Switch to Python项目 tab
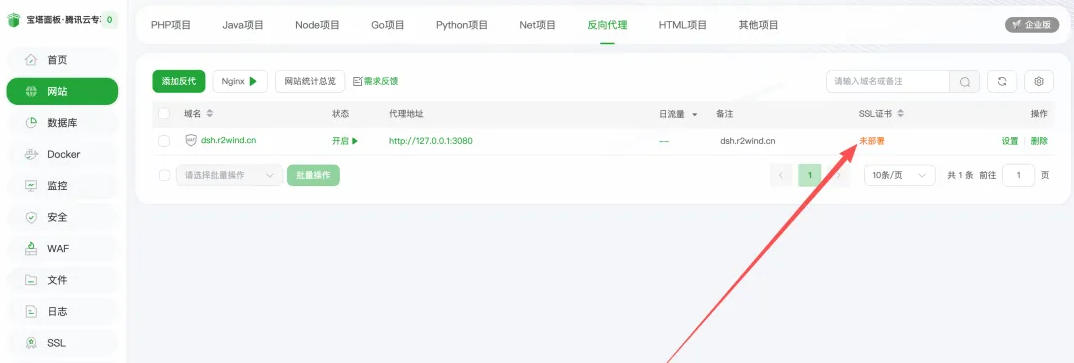This screenshot has width=1074, height=363. click(x=462, y=25)
